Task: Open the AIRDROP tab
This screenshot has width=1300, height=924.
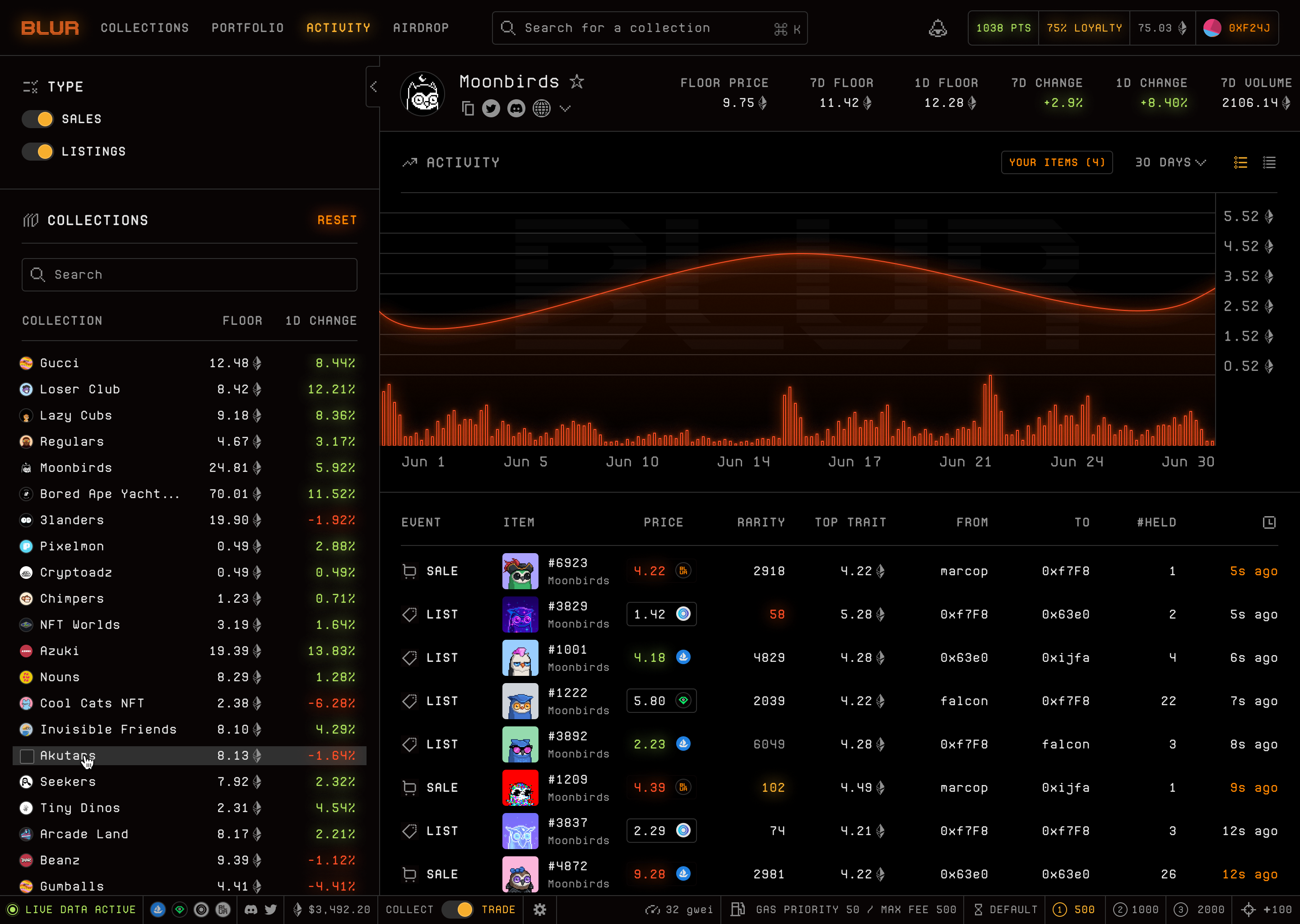Action: (x=421, y=28)
